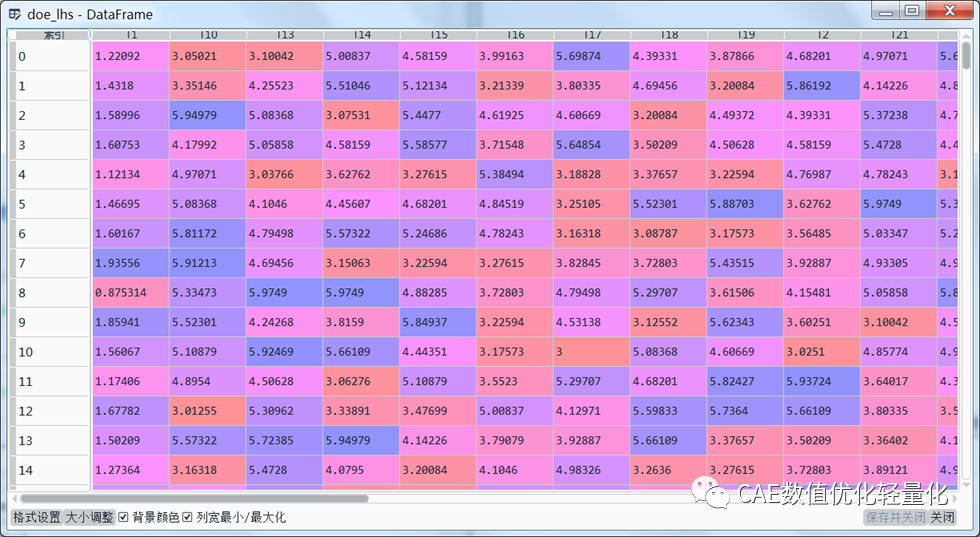Viewport: 980px width, 537px height.
Task: Open the 格式设置 format settings
Action: 37,517
